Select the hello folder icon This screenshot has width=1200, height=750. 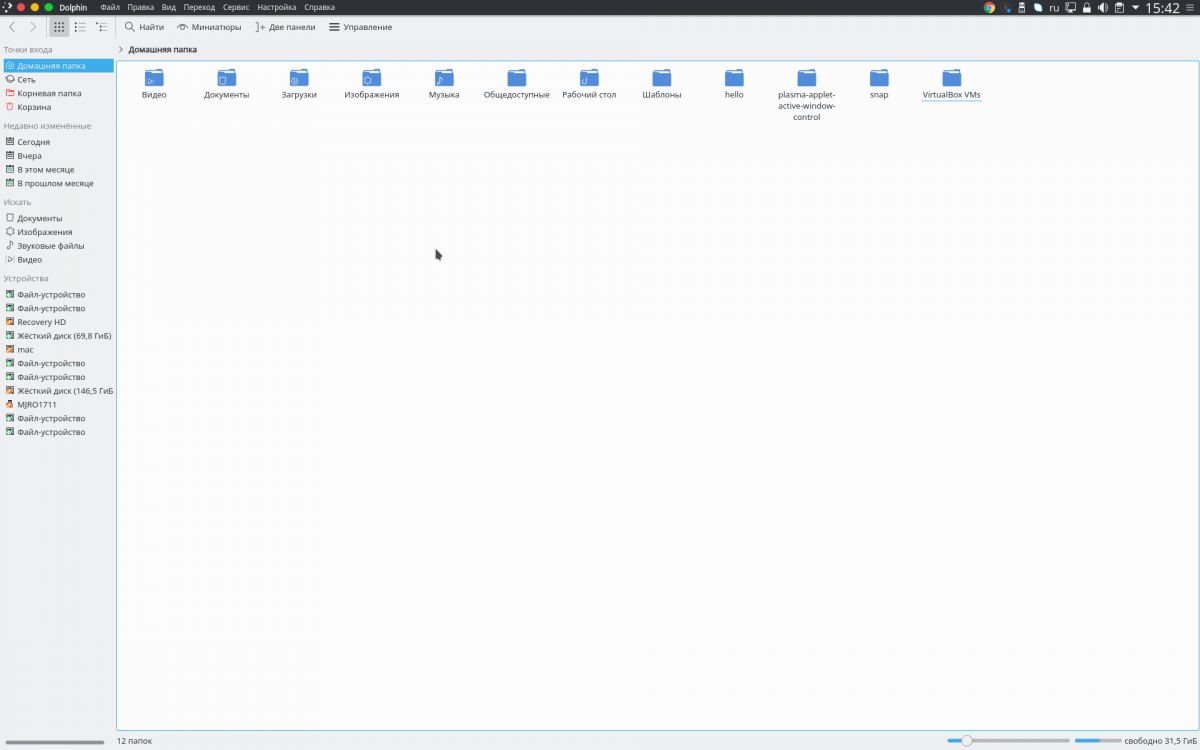tap(734, 78)
